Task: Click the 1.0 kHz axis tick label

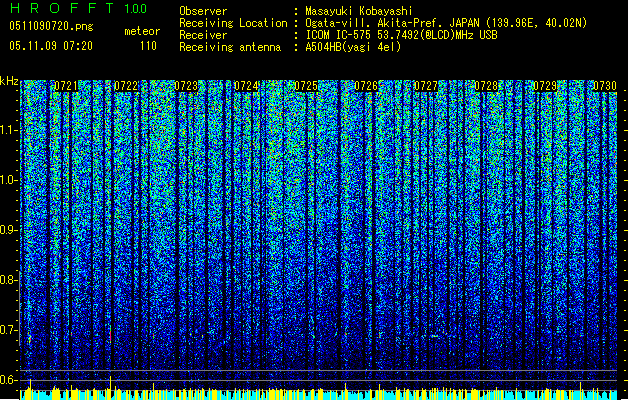Action: pyautogui.click(x=9, y=181)
